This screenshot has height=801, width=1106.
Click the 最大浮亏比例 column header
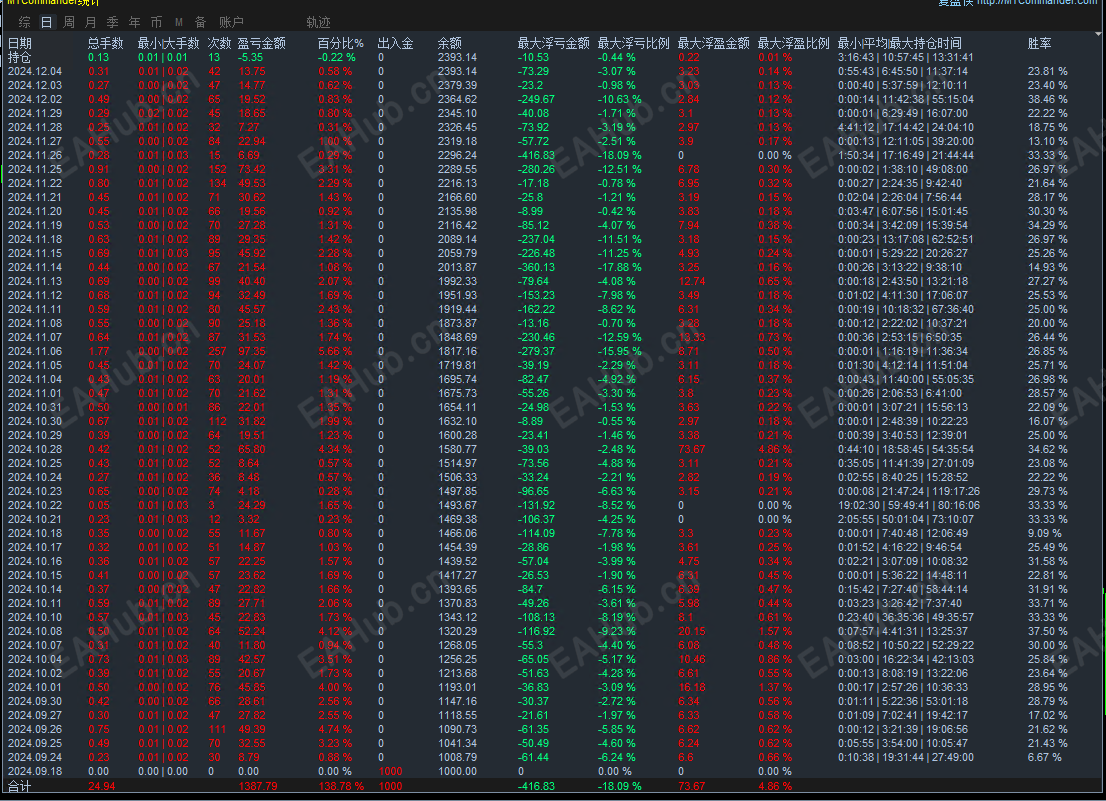tap(633, 44)
